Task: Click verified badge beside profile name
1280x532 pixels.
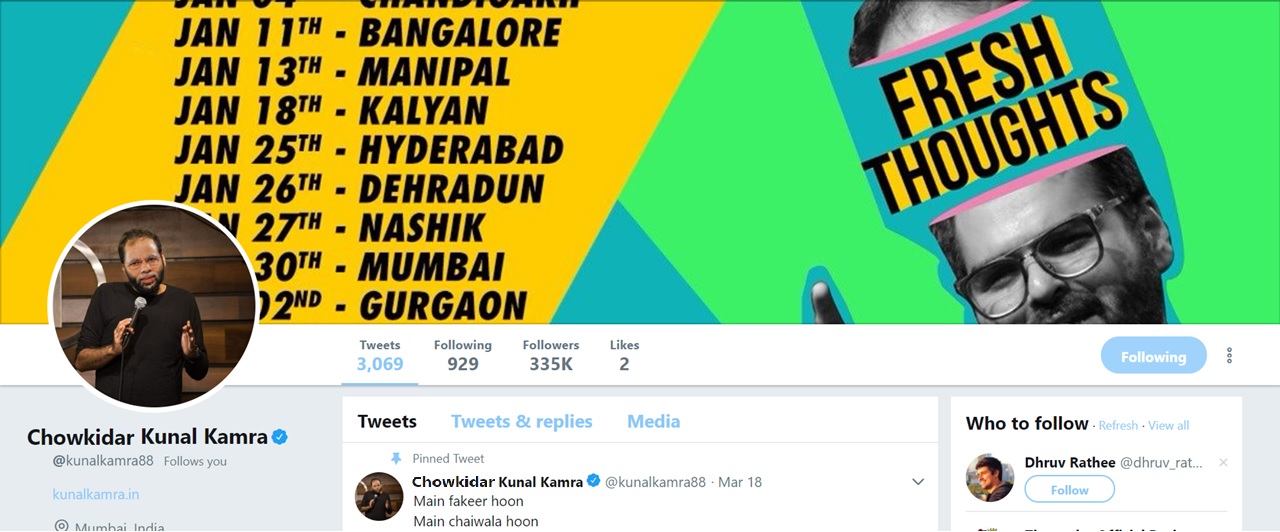Action: pos(280,437)
